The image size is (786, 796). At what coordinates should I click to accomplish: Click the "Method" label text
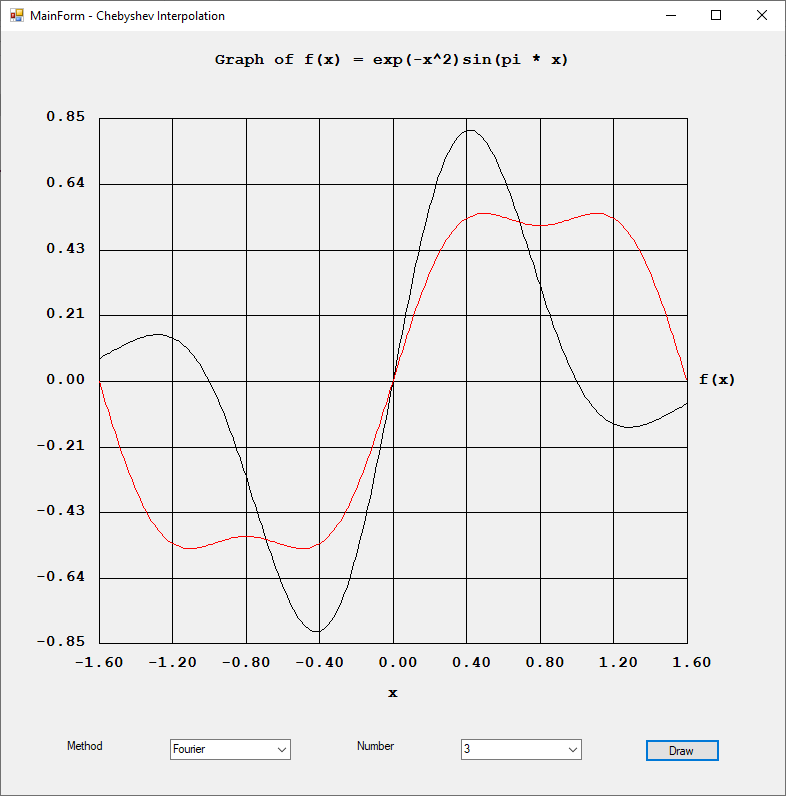click(84, 746)
